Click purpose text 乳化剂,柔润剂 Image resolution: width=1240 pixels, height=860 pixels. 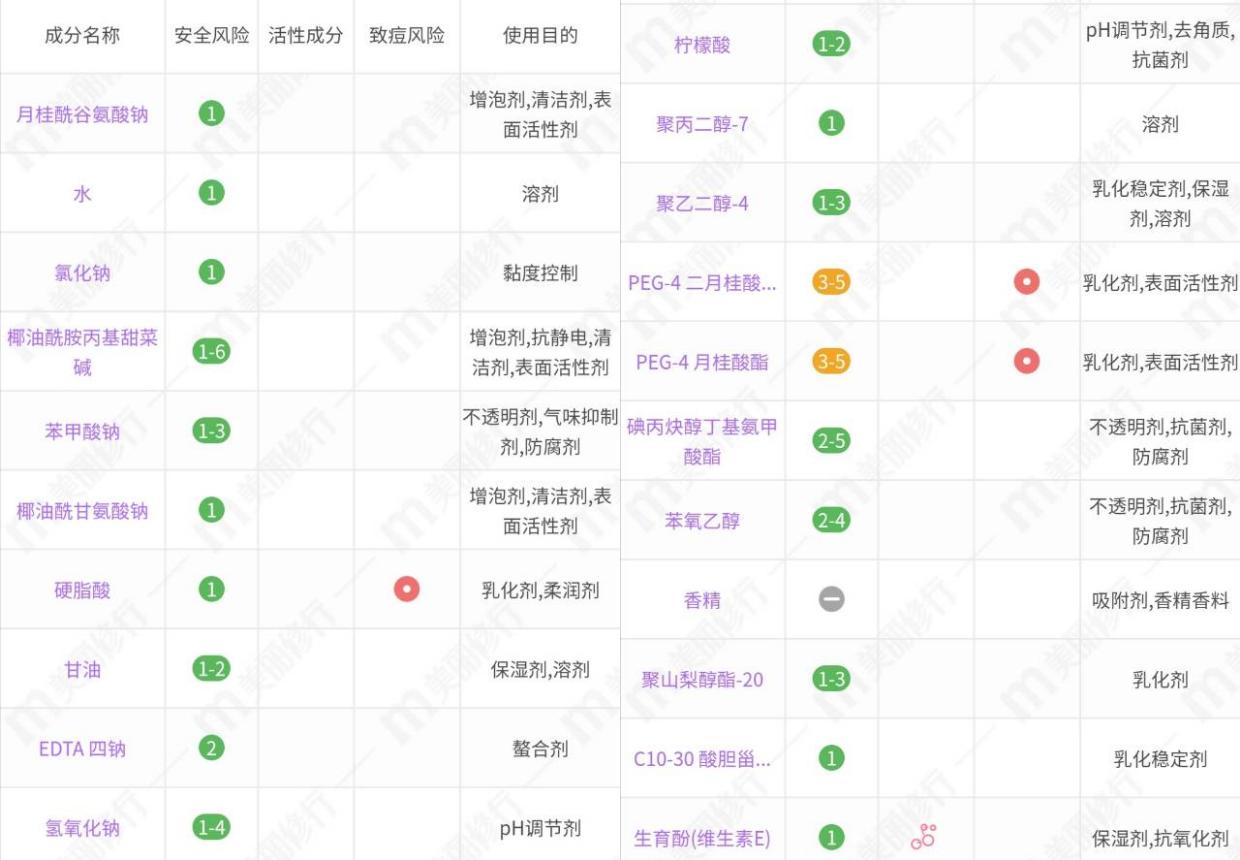[x=540, y=590]
